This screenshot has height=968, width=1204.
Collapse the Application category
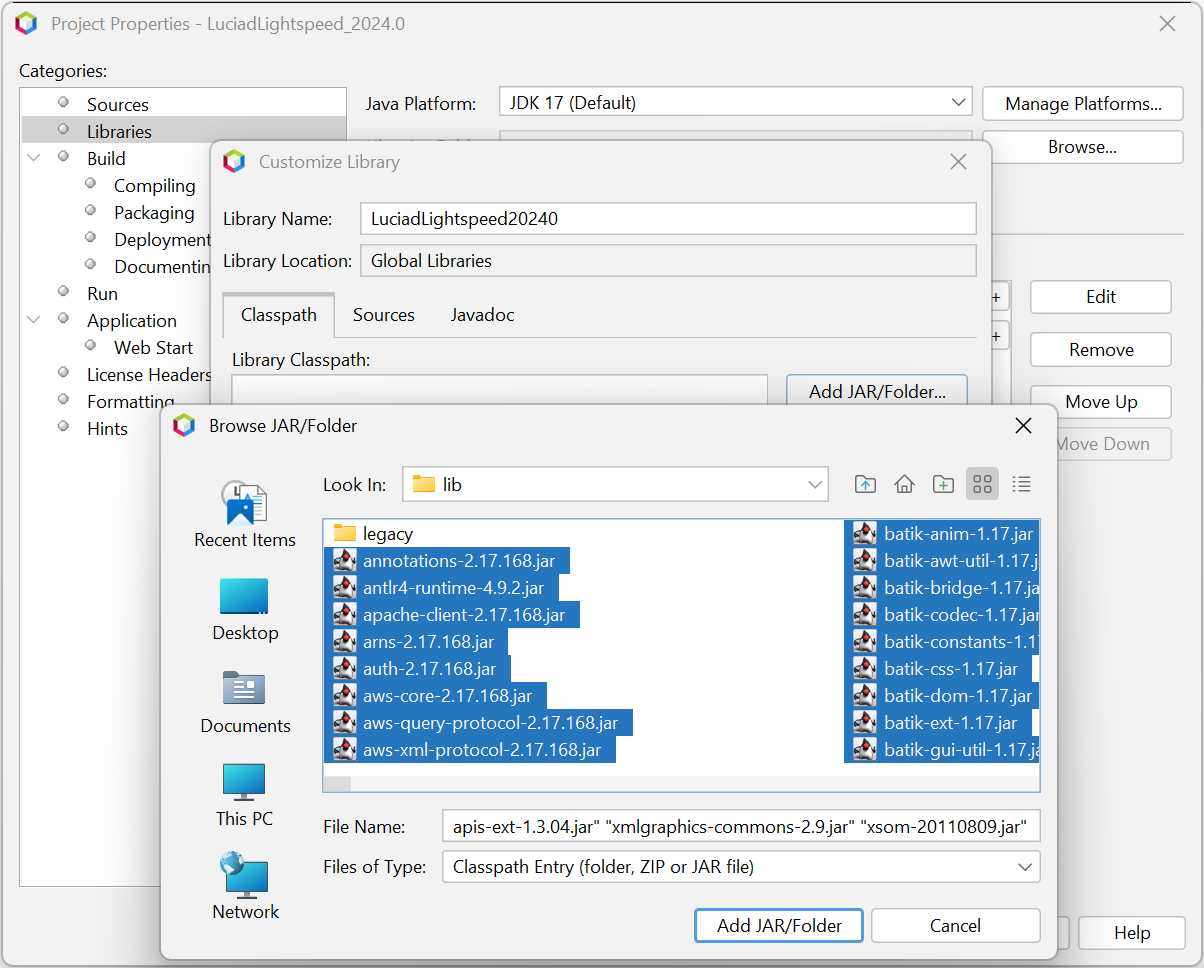[x=33, y=320]
